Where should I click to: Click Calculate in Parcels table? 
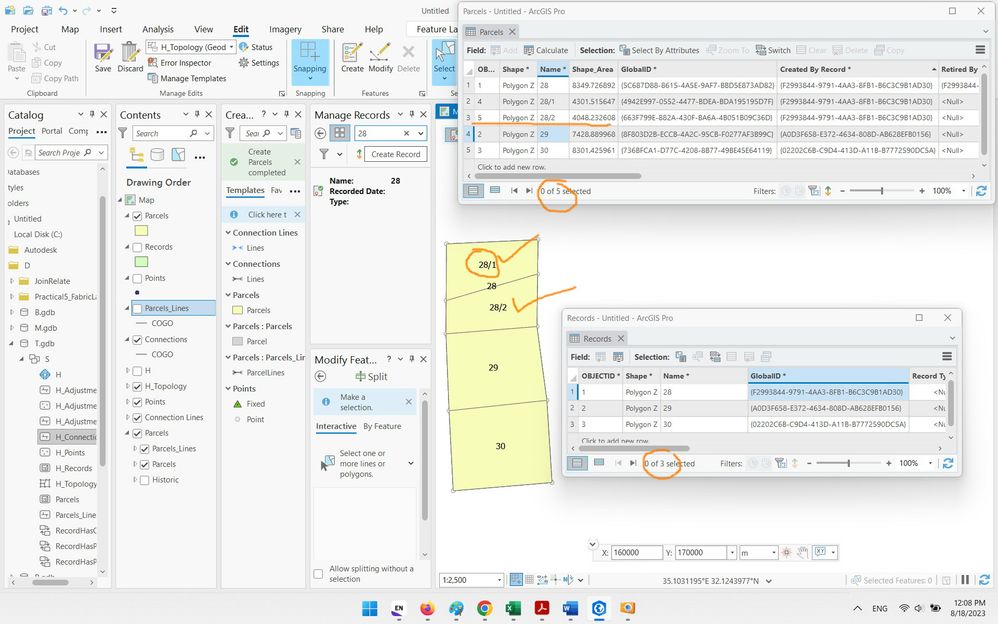pos(546,50)
